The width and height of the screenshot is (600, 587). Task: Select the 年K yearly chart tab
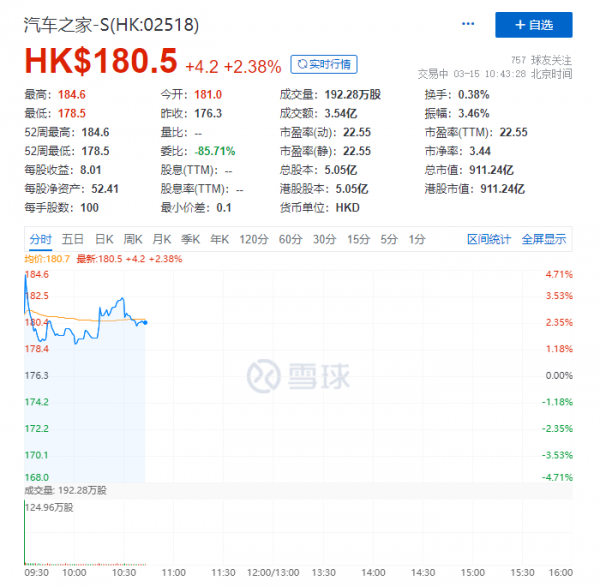click(x=219, y=239)
